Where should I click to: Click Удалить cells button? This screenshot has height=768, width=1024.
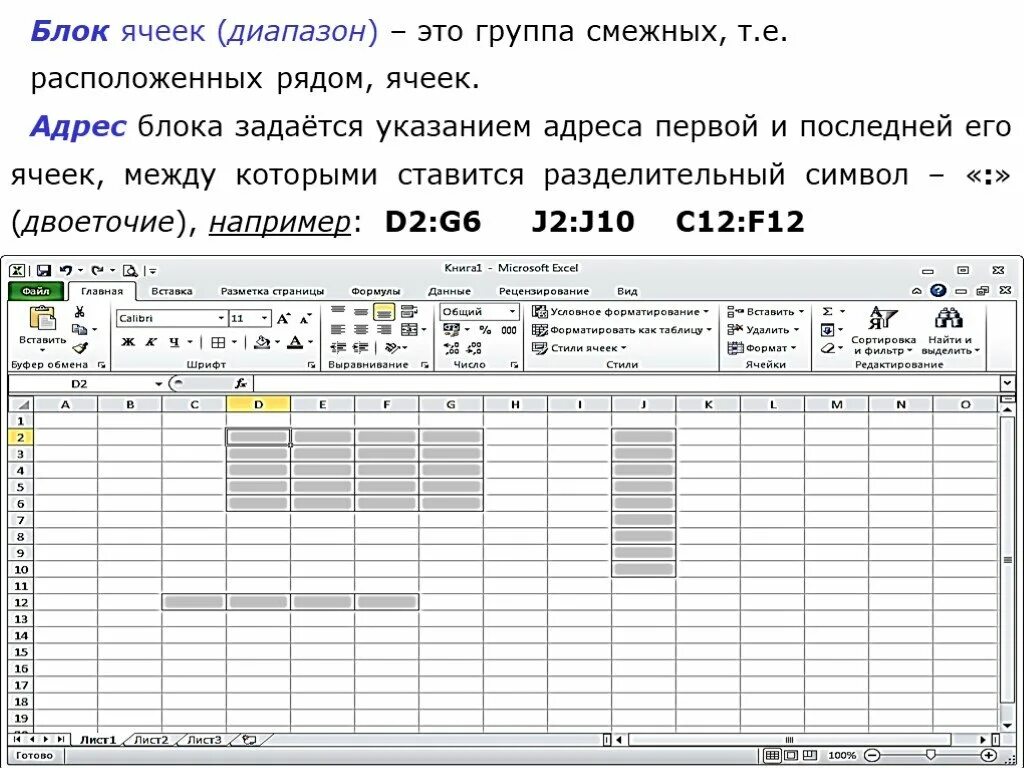(763, 330)
